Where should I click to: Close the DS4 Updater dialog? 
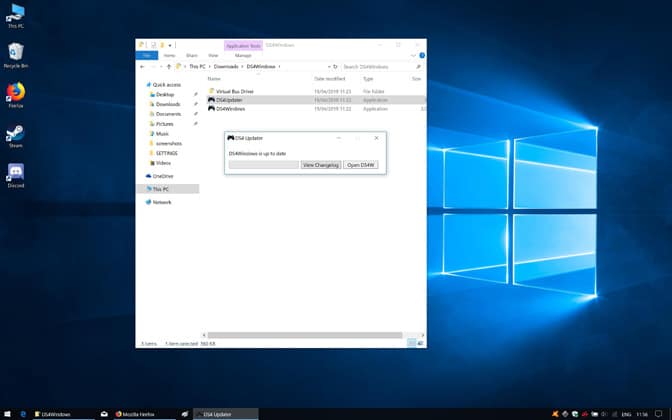(x=376, y=138)
